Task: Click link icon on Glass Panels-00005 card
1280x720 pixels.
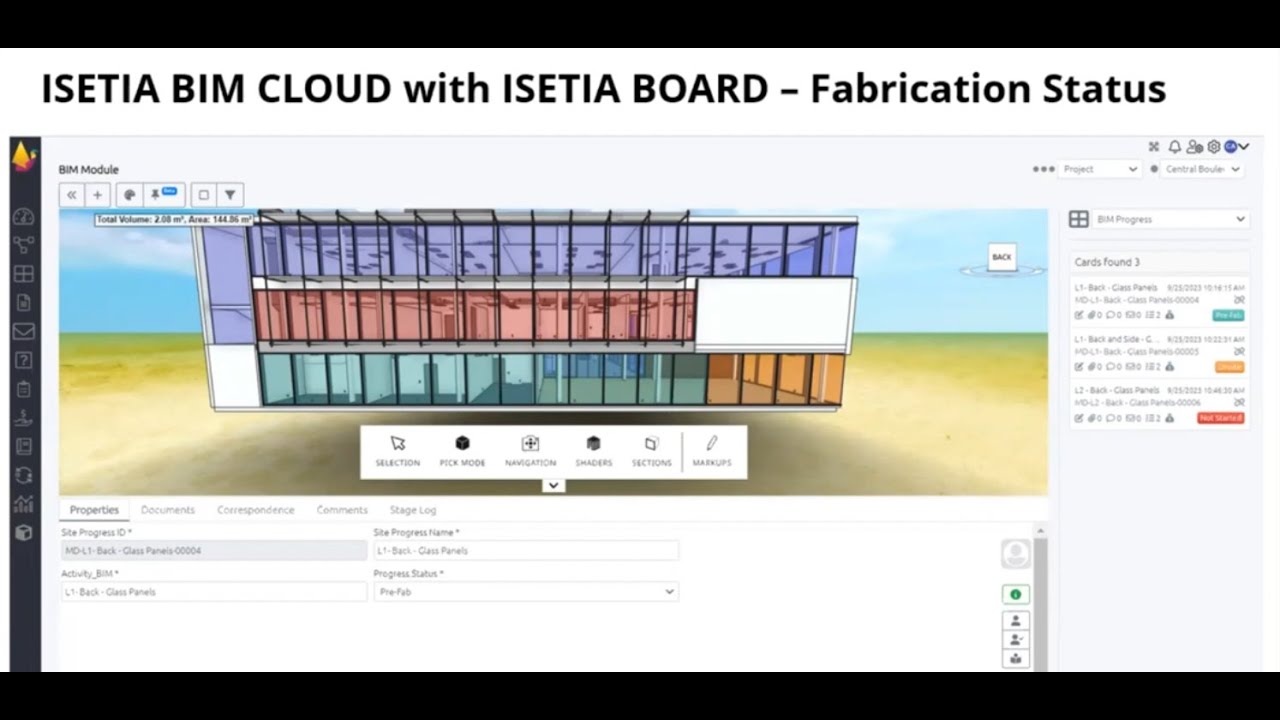Action: (1239, 352)
